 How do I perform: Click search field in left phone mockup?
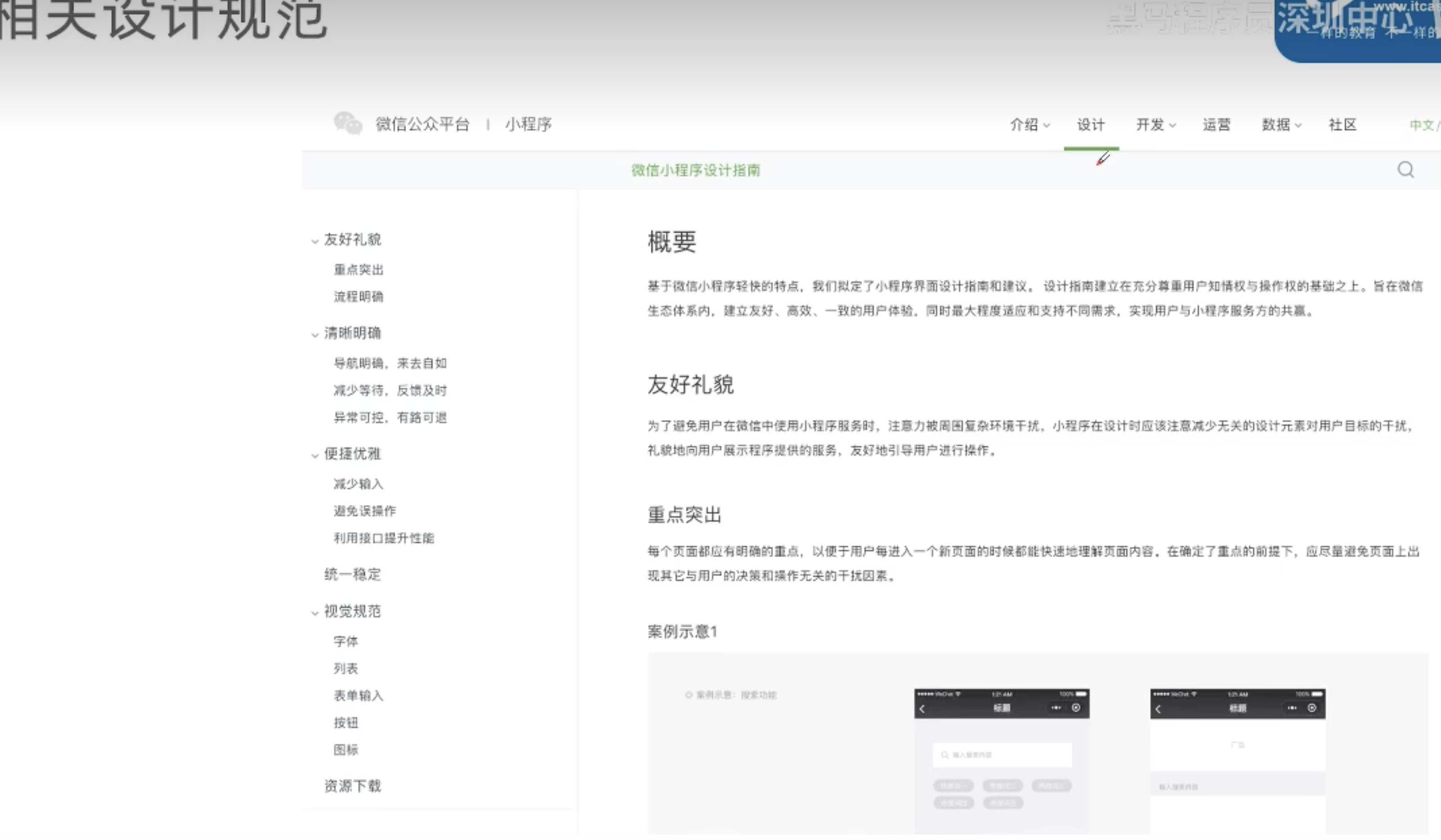pos(1002,755)
